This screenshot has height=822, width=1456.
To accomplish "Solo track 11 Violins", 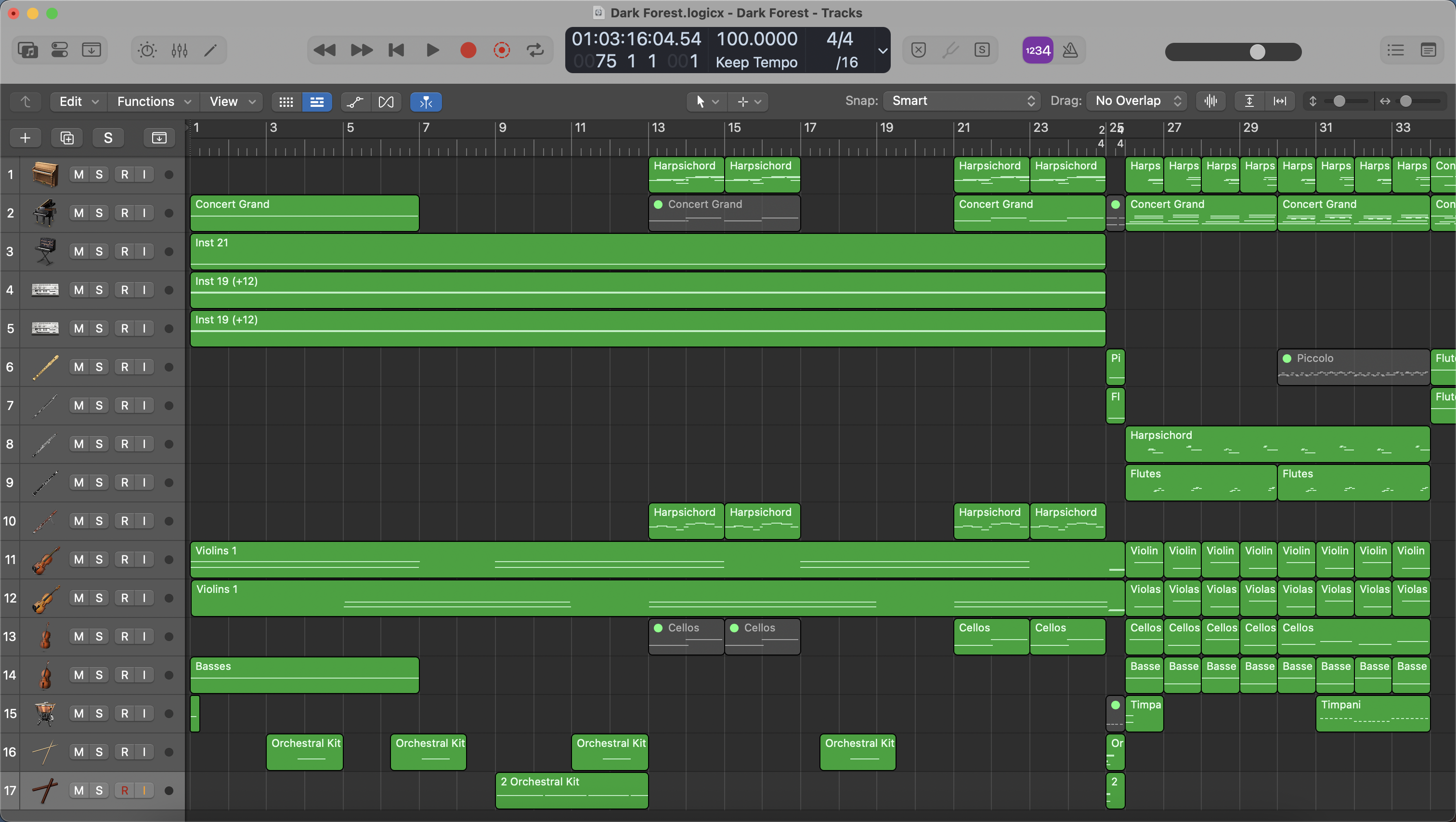I will click(99, 559).
